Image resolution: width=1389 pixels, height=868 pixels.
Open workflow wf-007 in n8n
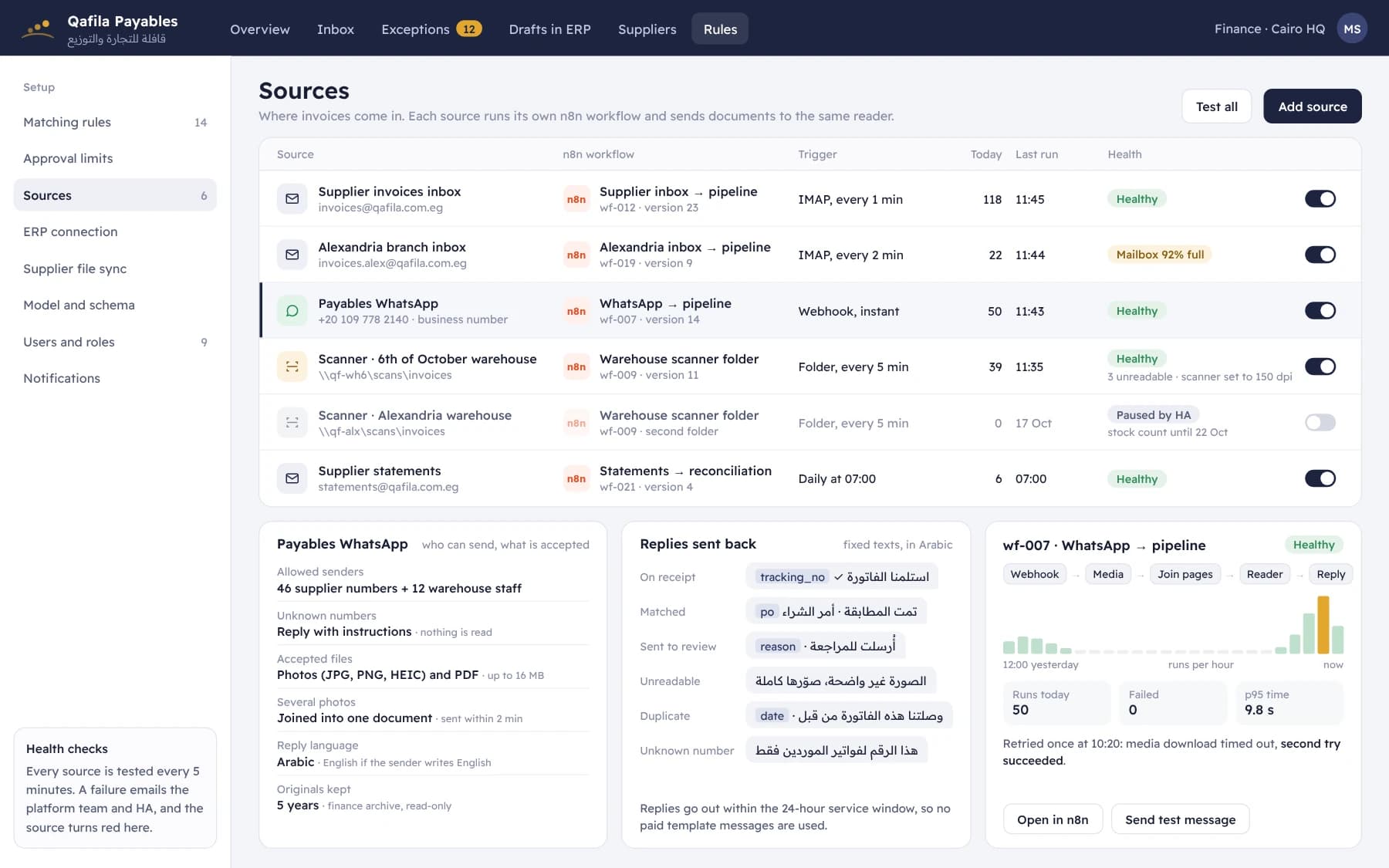pos(1053,819)
